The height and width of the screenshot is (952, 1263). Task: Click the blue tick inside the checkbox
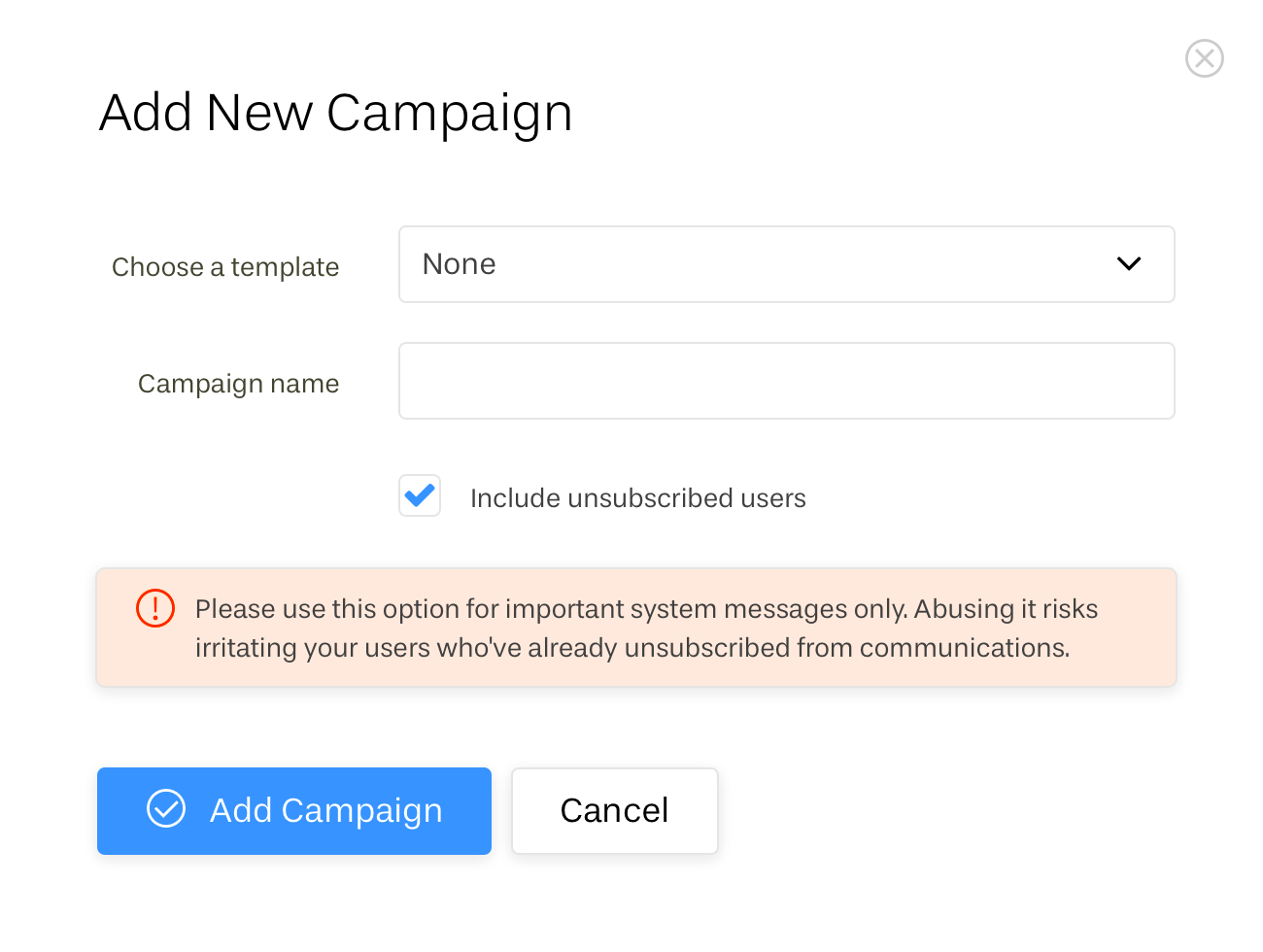tap(420, 495)
